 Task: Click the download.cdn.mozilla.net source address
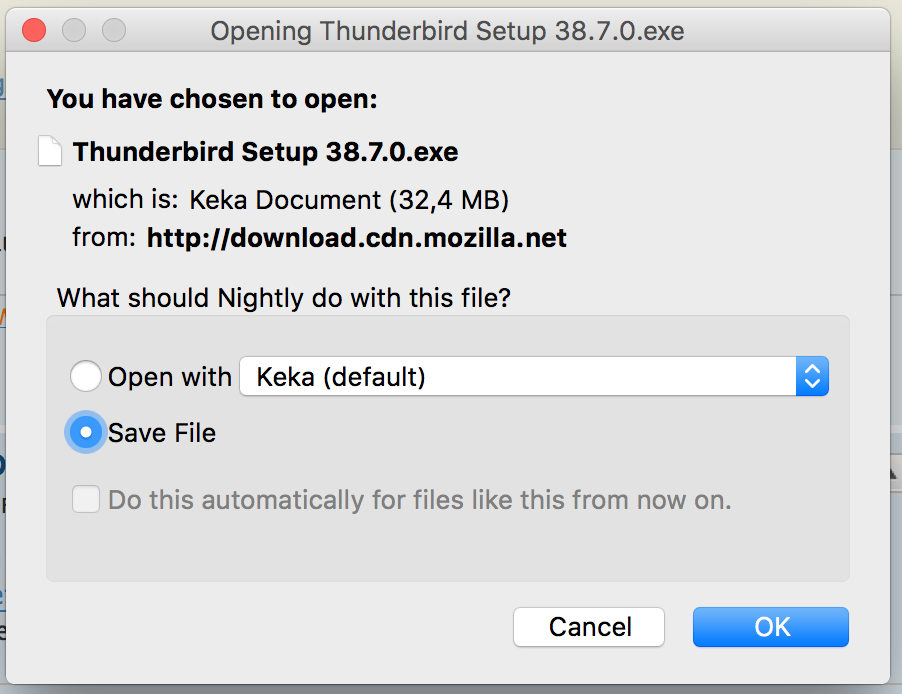pos(356,238)
